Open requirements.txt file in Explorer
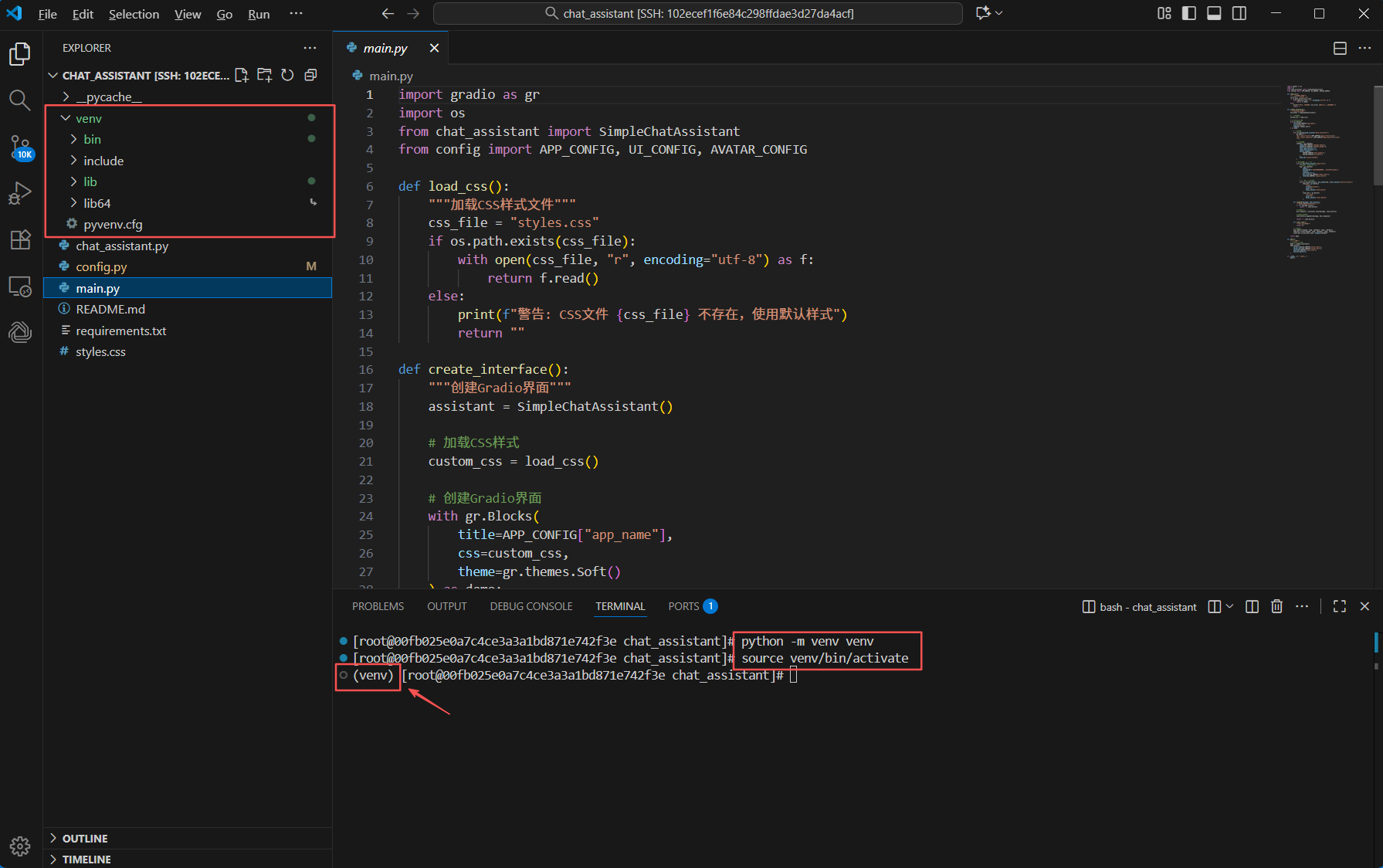The image size is (1383, 868). (x=120, y=331)
